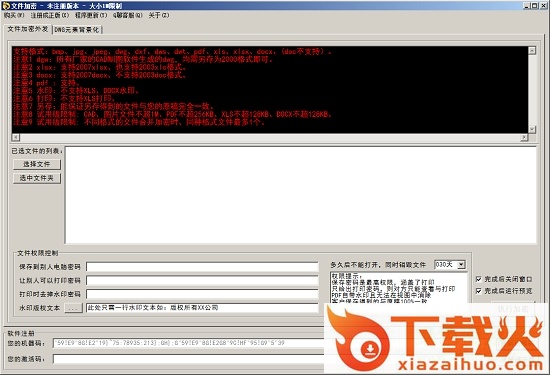The height and width of the screenshot is (375, 550).
Task: Switch to the DWG元素背景化 tab
Action: (x=77, y=30)
